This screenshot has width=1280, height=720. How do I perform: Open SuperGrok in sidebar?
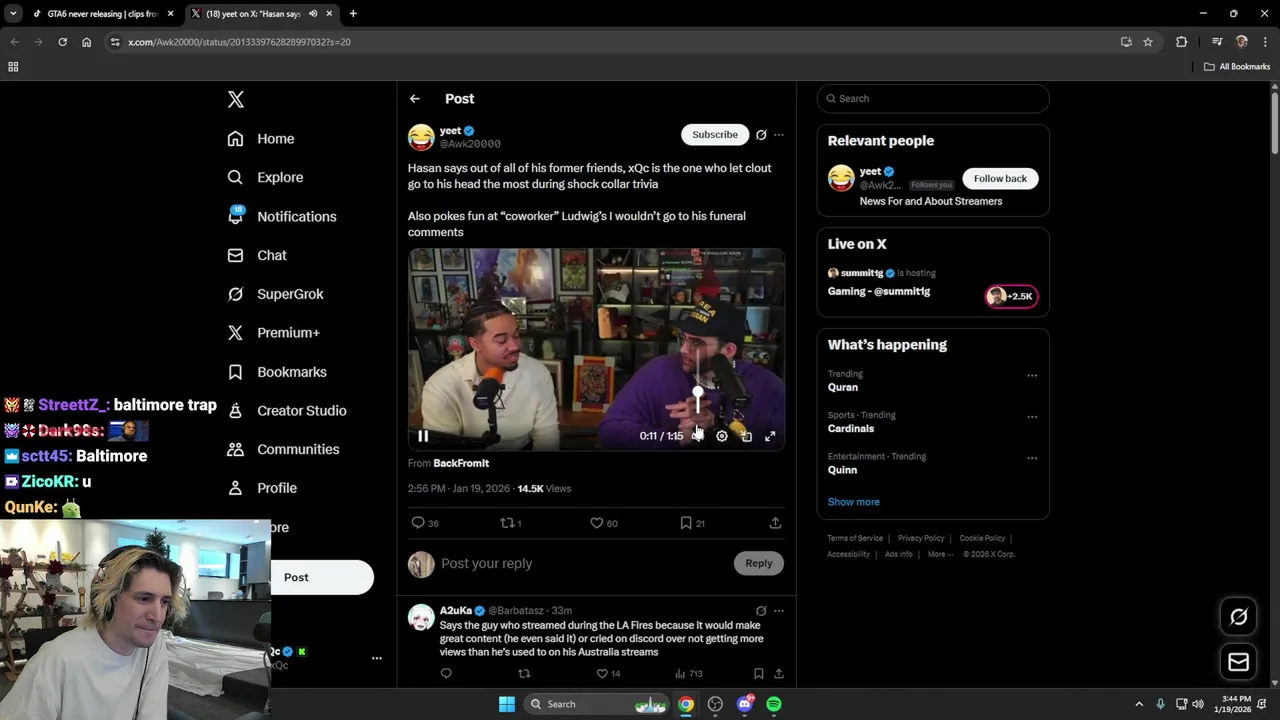(275, 294)
